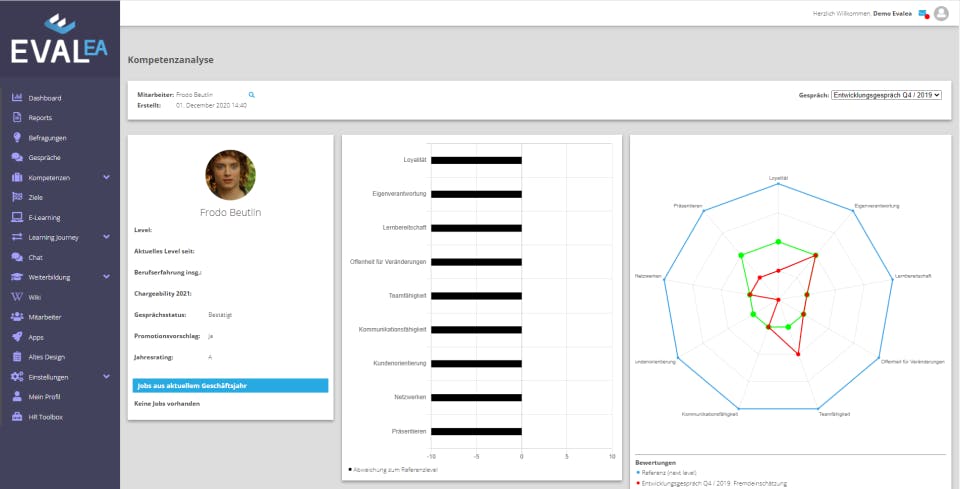Open the Apps page link
Screen dimensions: 960x489
tap(36, 337)
